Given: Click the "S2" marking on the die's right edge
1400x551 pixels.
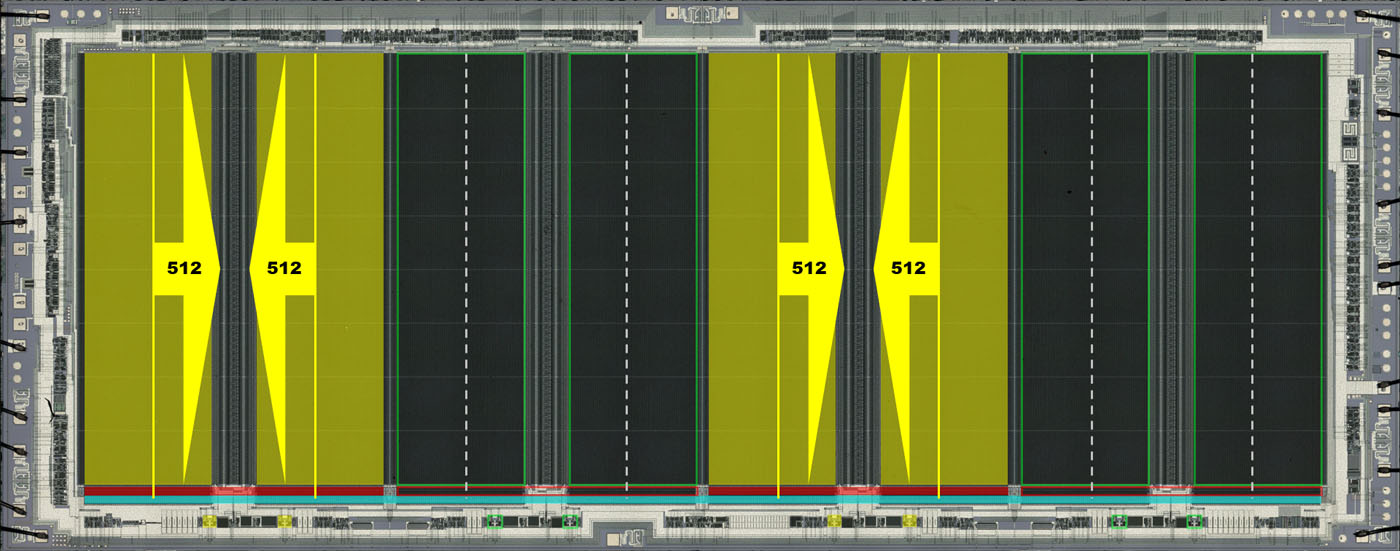Looking at the screenshot, I should coord(1349,143).
